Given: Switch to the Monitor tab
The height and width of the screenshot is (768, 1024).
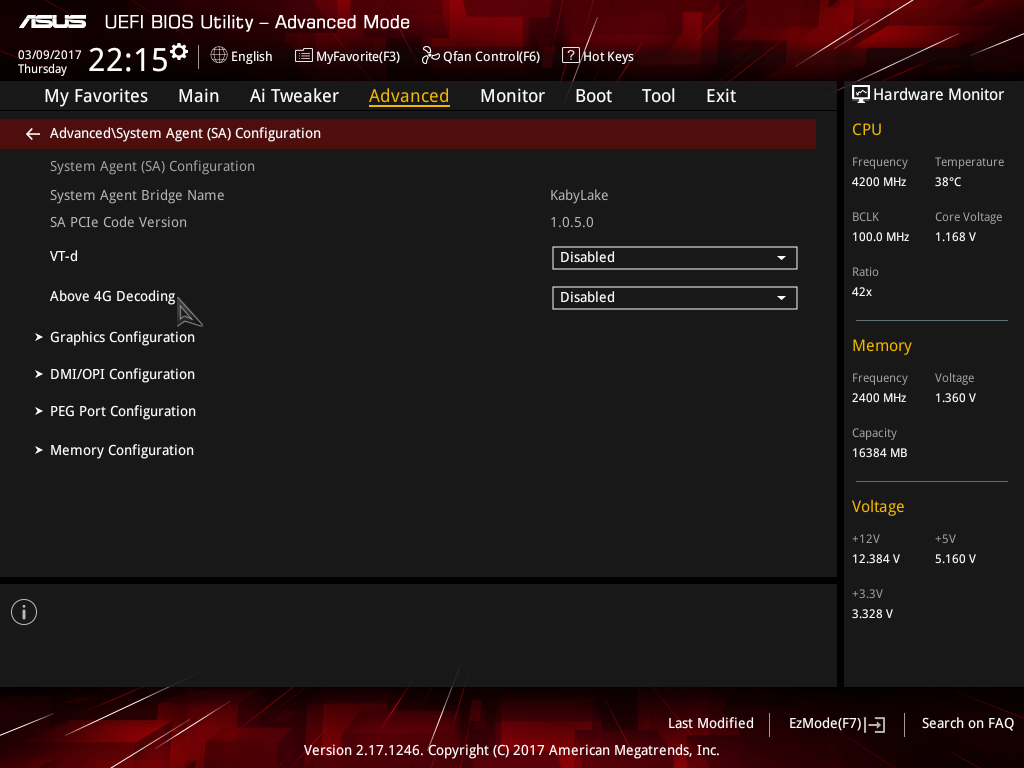Looking at the screenshot, I should click(512, 96).
